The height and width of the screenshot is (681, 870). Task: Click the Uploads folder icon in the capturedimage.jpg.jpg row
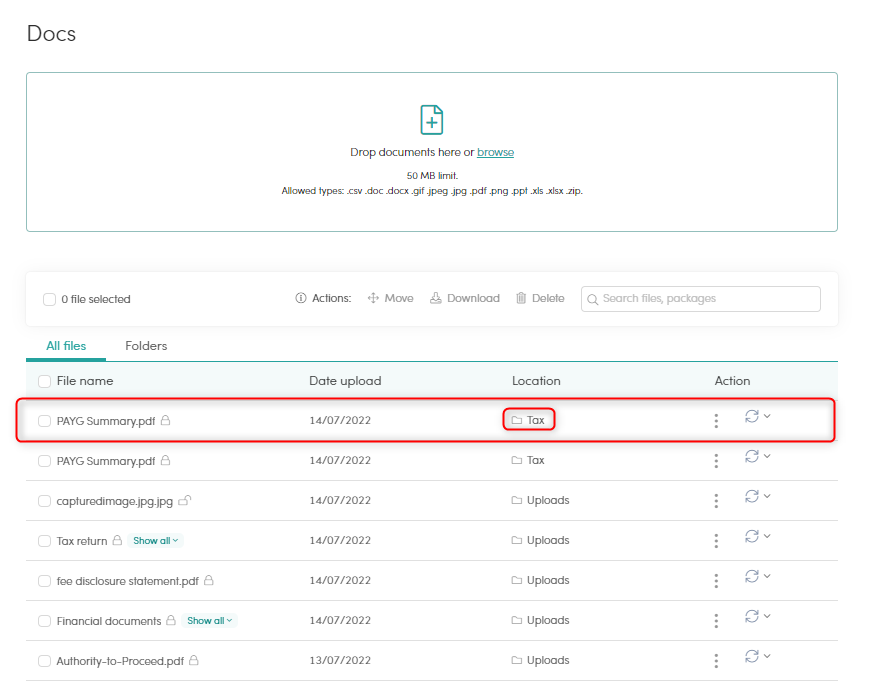pyautogui.click(x=517, y=500)
